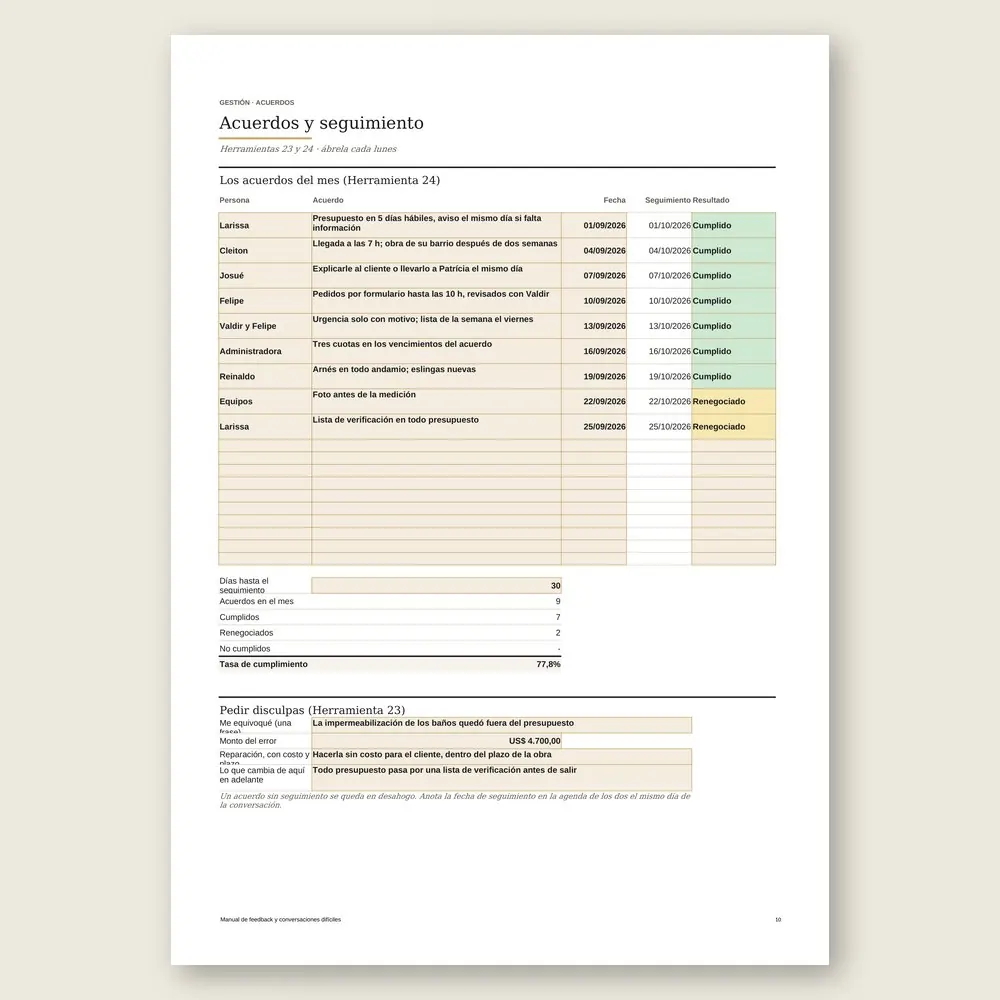
Task: Click the title 'Acuerdos y seguimiento'
Action: click(321, 122)
